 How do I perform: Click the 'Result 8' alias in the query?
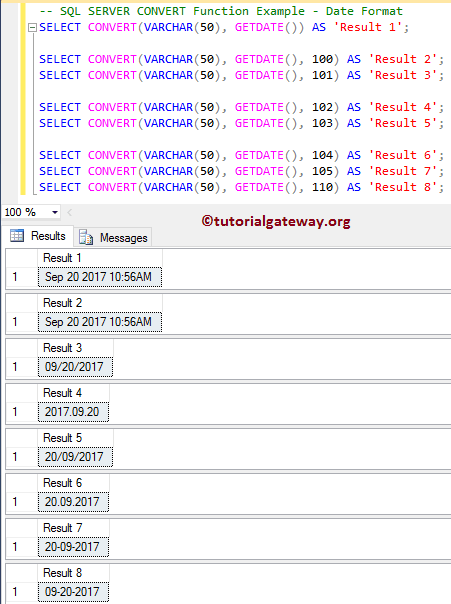403,187
